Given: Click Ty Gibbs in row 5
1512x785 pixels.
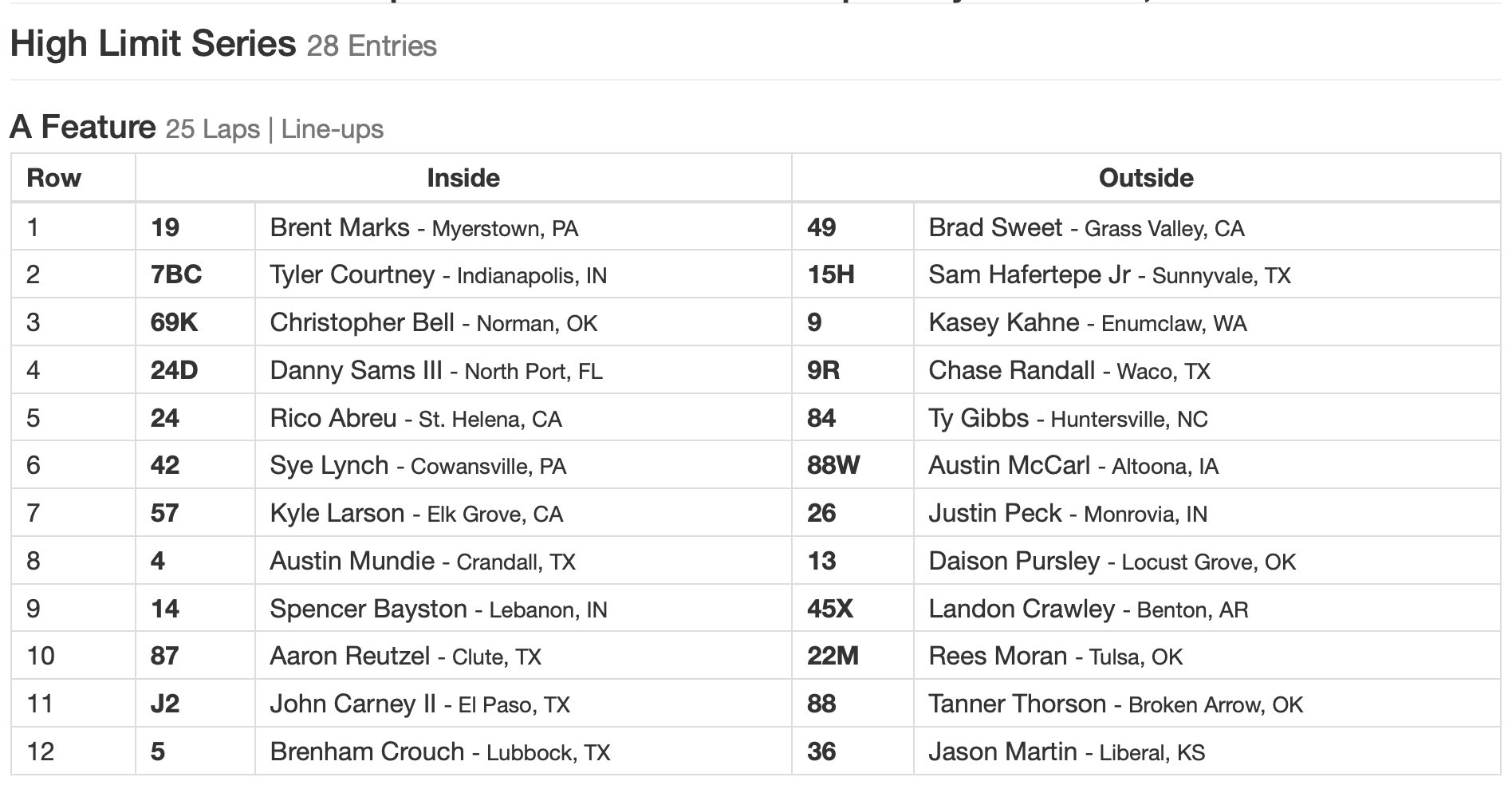Looking at the screenshot, I should 978,418.
